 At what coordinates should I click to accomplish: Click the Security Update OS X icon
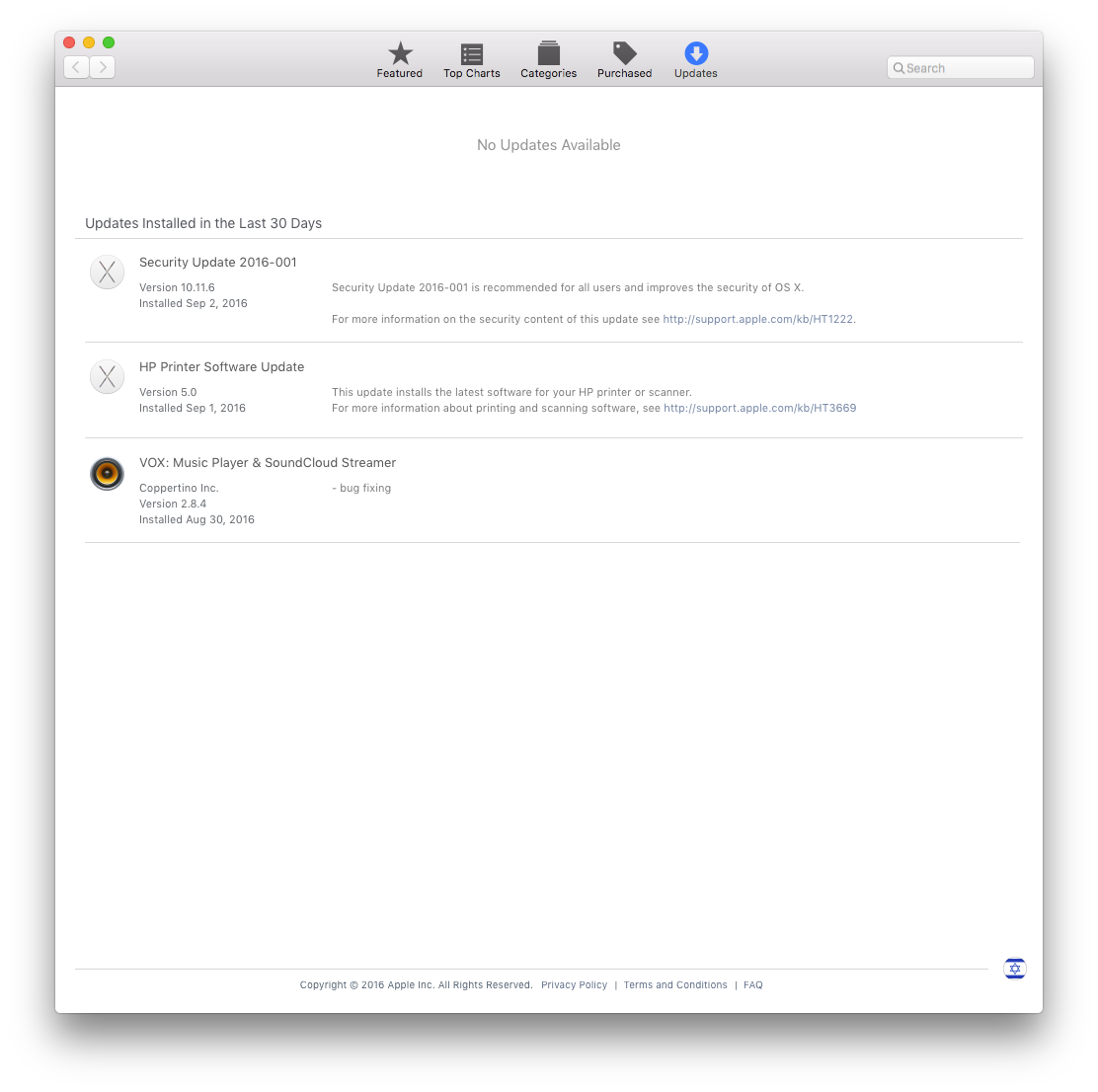click(x=108, y=272)
